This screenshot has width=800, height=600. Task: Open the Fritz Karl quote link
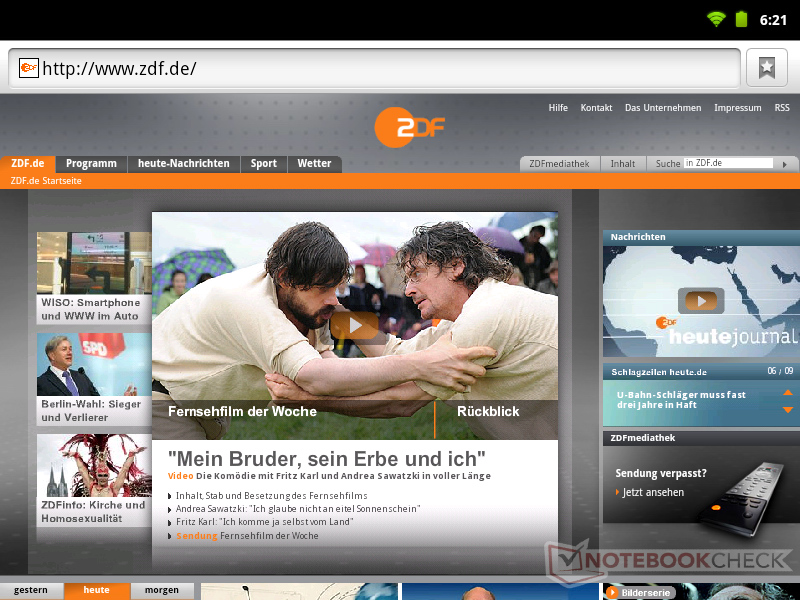pyautogui.click(x=264, y=522)
